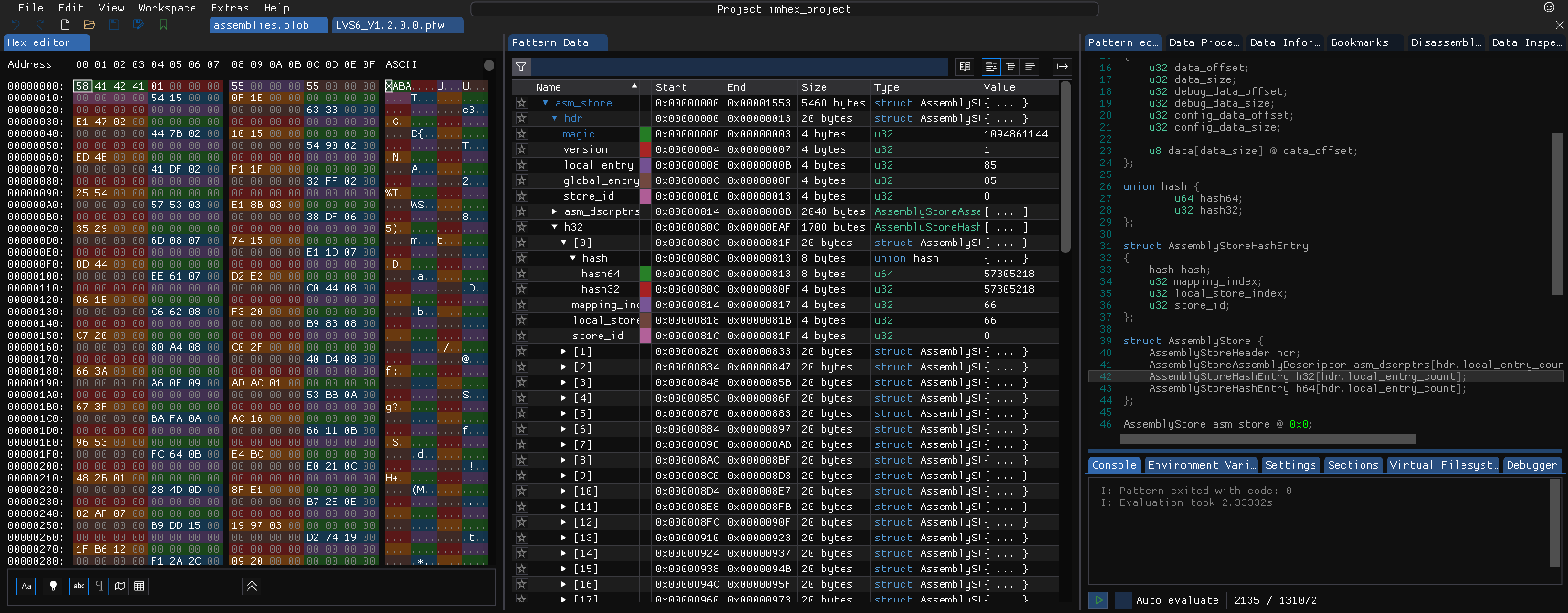The image size is (1568, 613).
Task: Star the magic field row
Action: pyautogui.click(x=522, y=134)
